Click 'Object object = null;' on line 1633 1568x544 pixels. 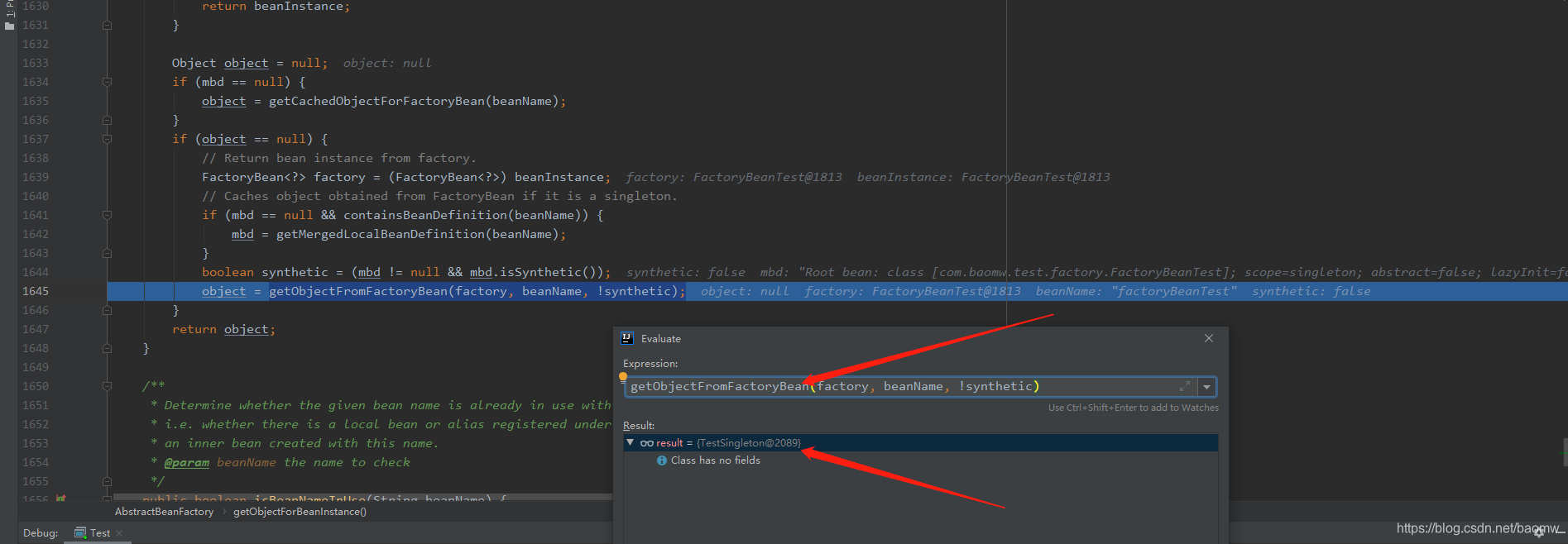point(249,63)
